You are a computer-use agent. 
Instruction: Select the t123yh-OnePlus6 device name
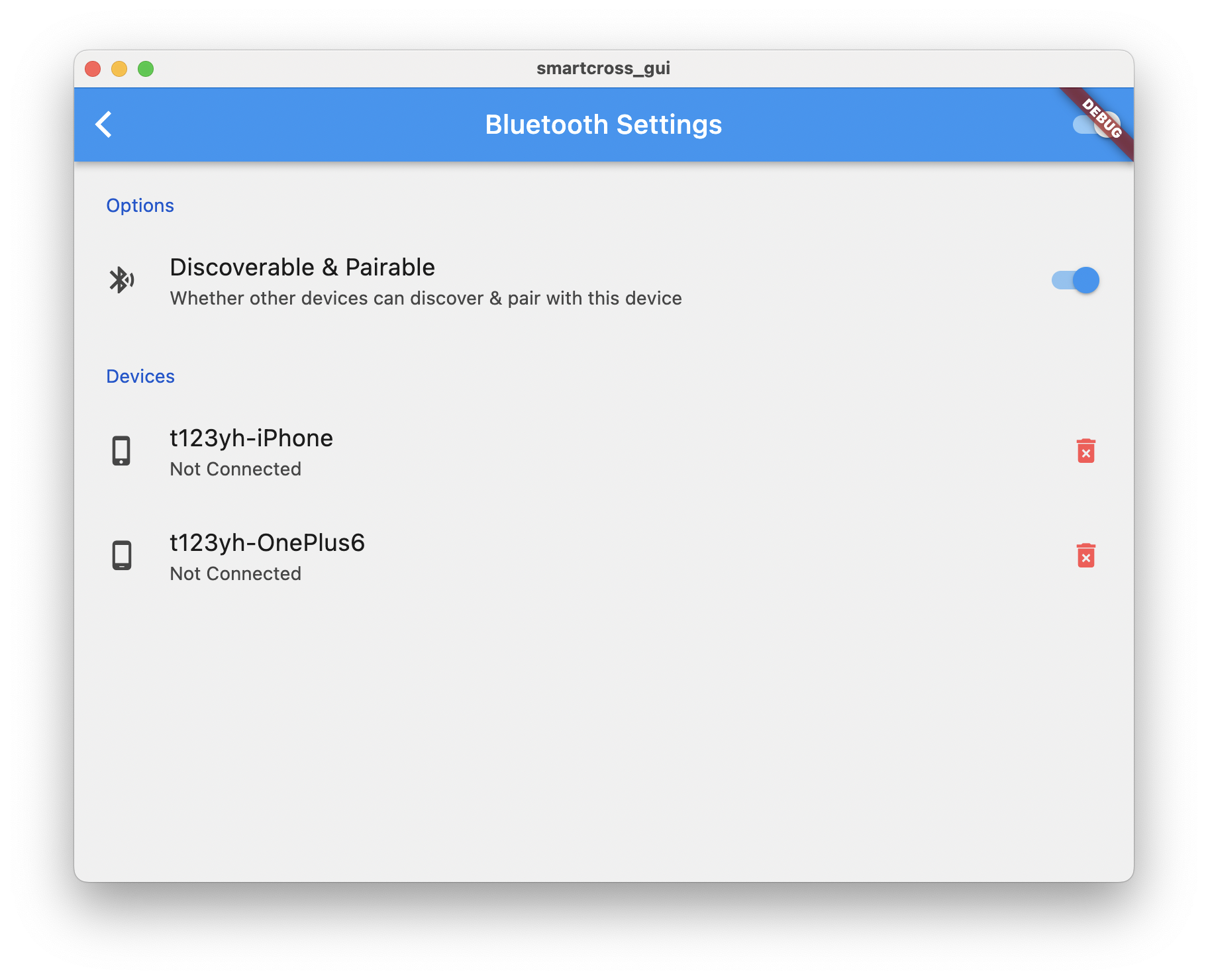tap(268, 543)
